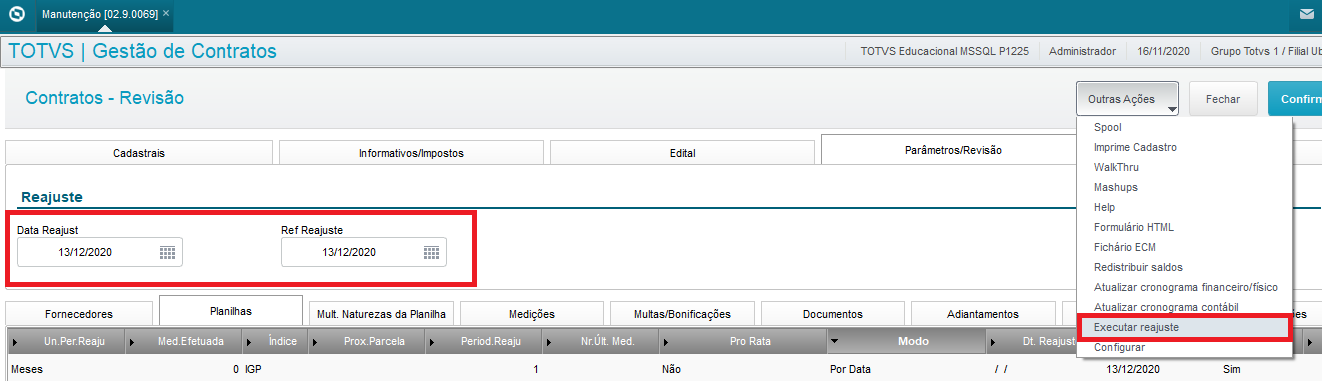Click Grupo Totvs 1 / Filial label
The image size is (1322, 381).
(1266, 51)
